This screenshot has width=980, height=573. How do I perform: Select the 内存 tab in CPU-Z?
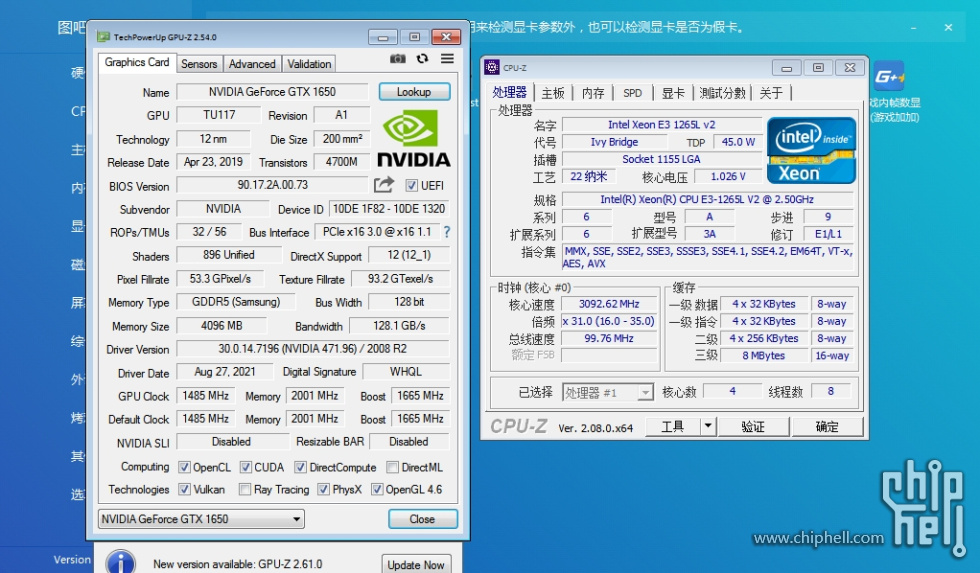(x=592, y=93)
